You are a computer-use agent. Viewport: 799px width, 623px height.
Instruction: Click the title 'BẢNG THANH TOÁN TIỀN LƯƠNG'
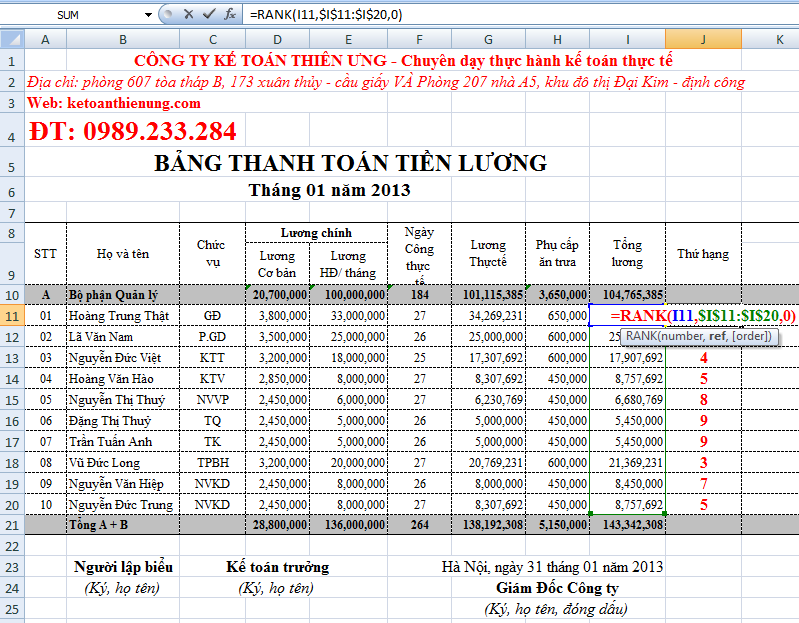tap(351, 164)
